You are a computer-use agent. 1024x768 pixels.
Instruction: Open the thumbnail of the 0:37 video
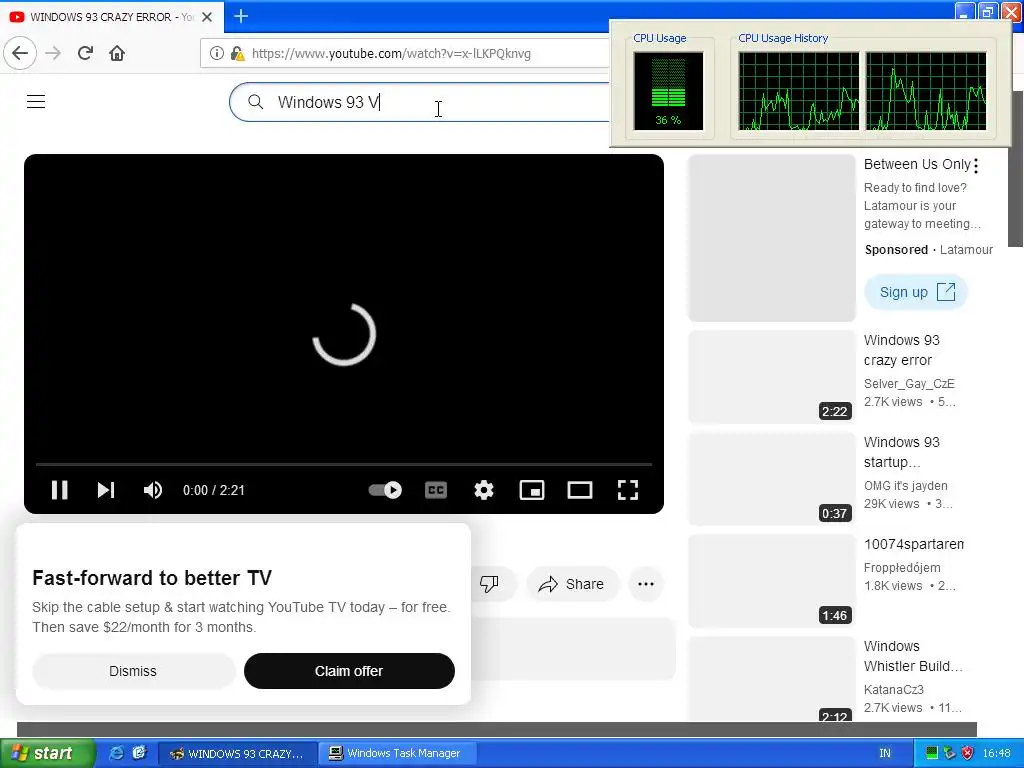772,479
